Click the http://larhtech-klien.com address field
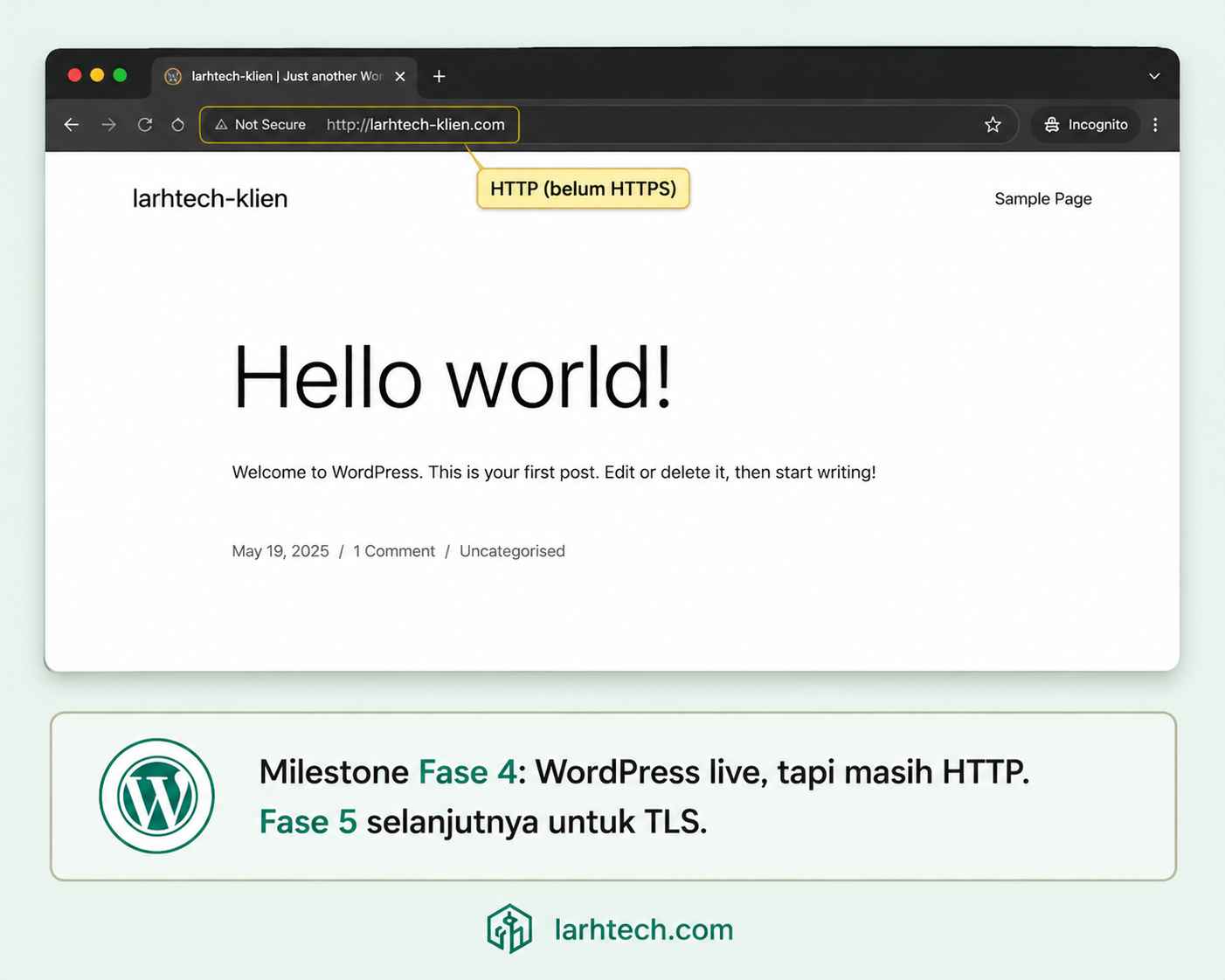This screenshot has width=1225, height=980. click(x=416, y=125)
